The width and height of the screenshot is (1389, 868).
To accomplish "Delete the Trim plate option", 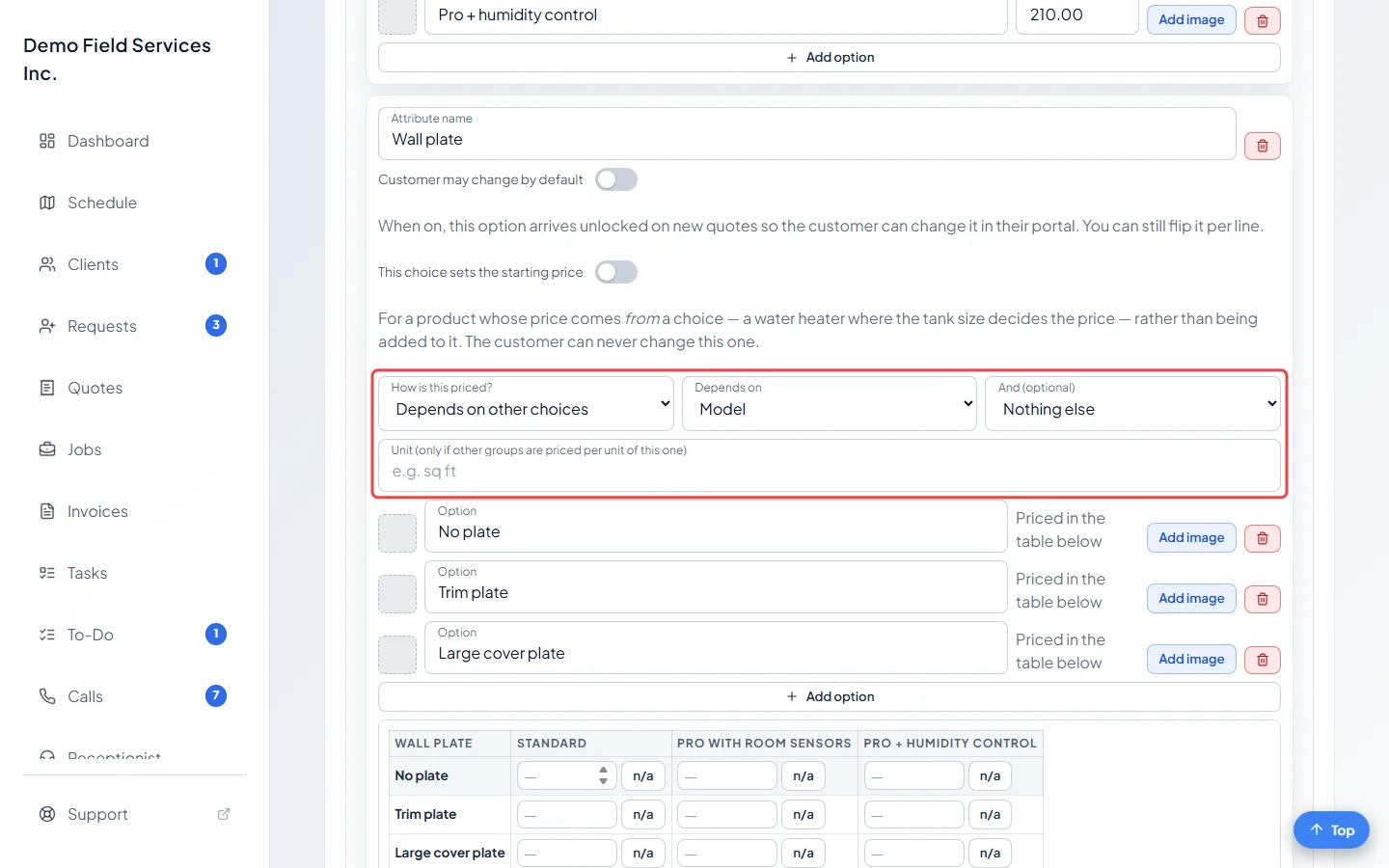I will [1263, 599].
